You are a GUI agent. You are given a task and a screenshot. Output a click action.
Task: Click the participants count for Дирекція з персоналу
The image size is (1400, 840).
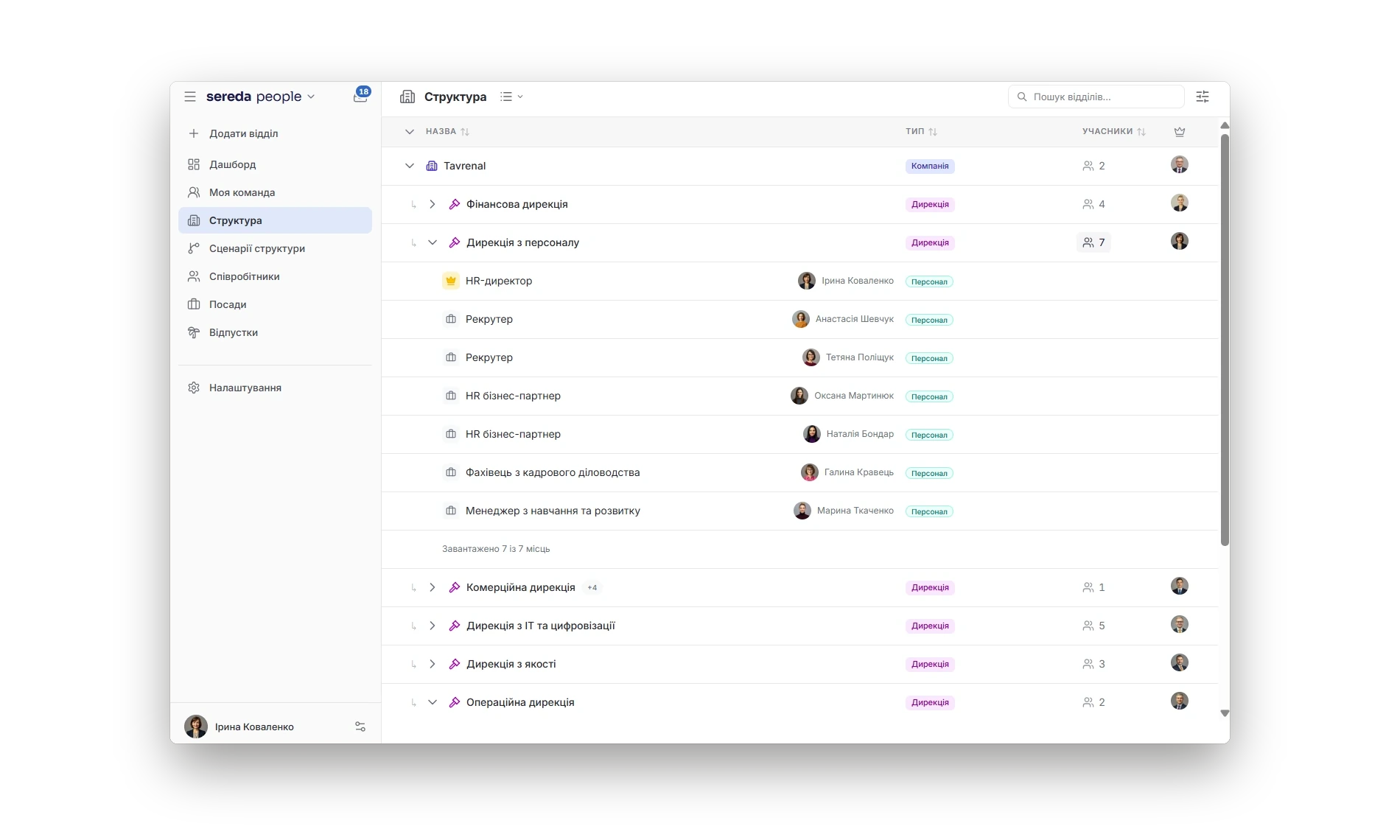tap(1093, 242)
